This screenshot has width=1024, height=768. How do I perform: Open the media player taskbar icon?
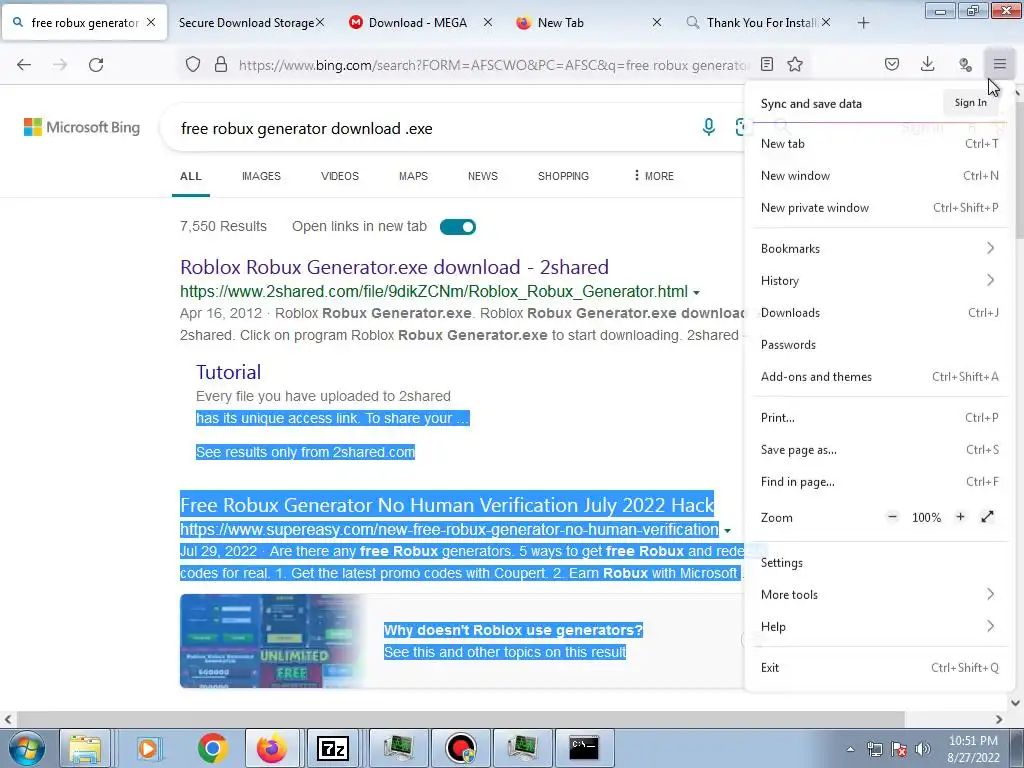[x=148, y=748]
